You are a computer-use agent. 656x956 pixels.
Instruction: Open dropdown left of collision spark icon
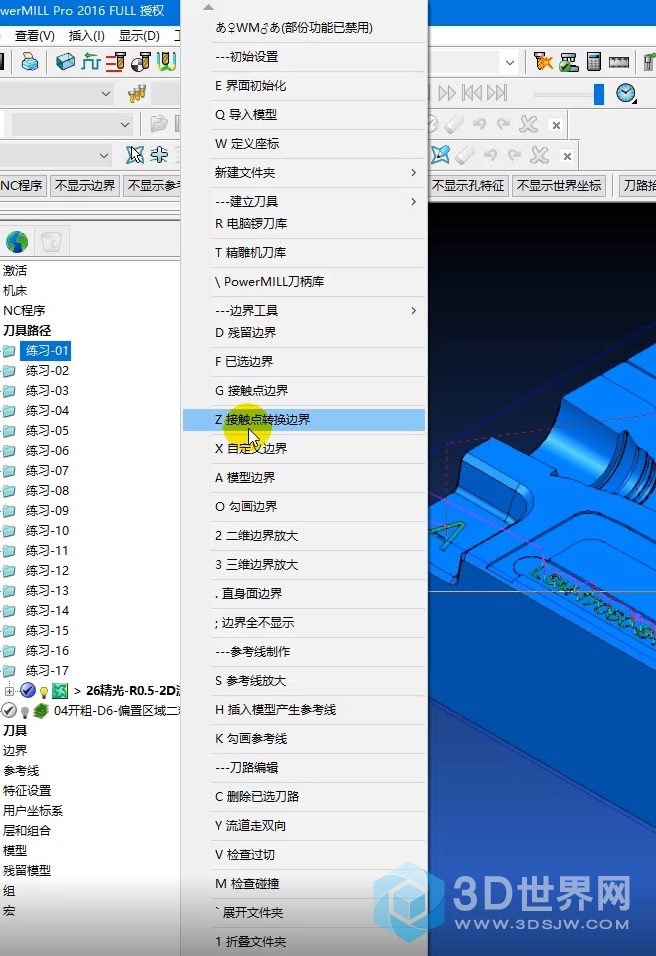pyautogui.click(x=510, y=62)
